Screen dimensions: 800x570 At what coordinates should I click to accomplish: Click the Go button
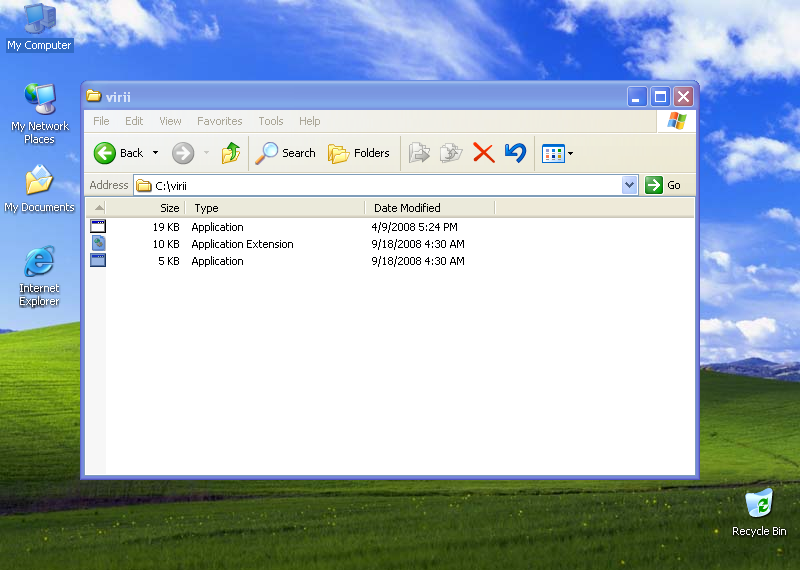tap(663, 185)
